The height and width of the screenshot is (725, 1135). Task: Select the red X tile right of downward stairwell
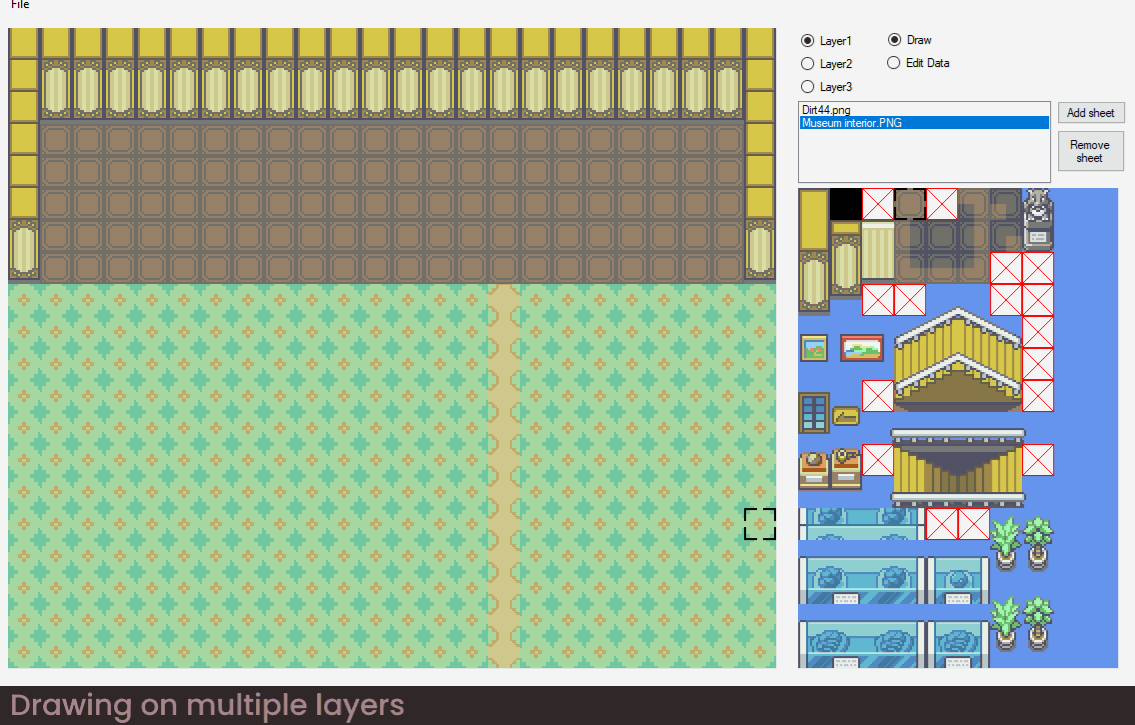pos(1037,460)
